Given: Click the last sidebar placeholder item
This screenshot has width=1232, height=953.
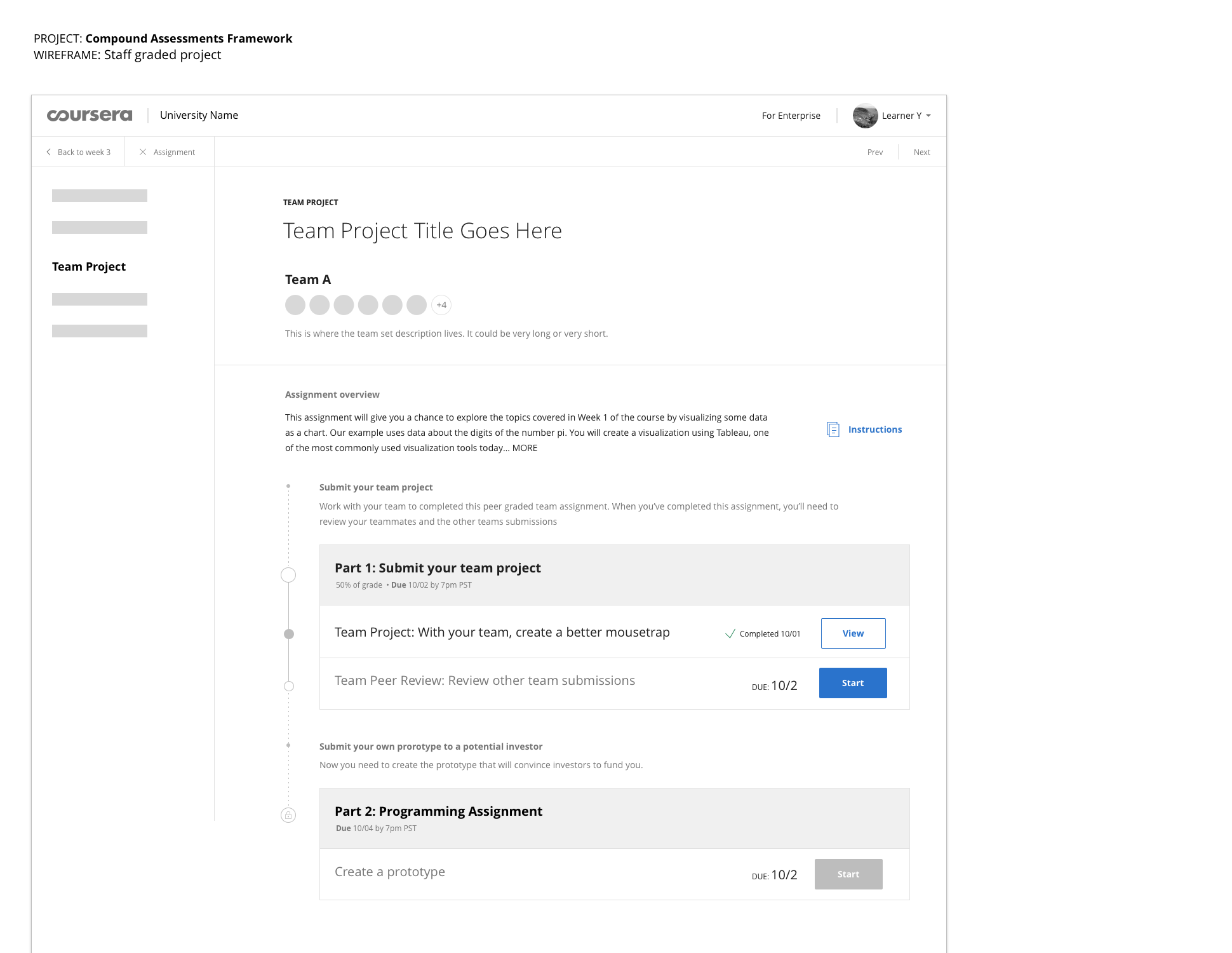Looking at the screenshot, I should (x=100, y=331).
